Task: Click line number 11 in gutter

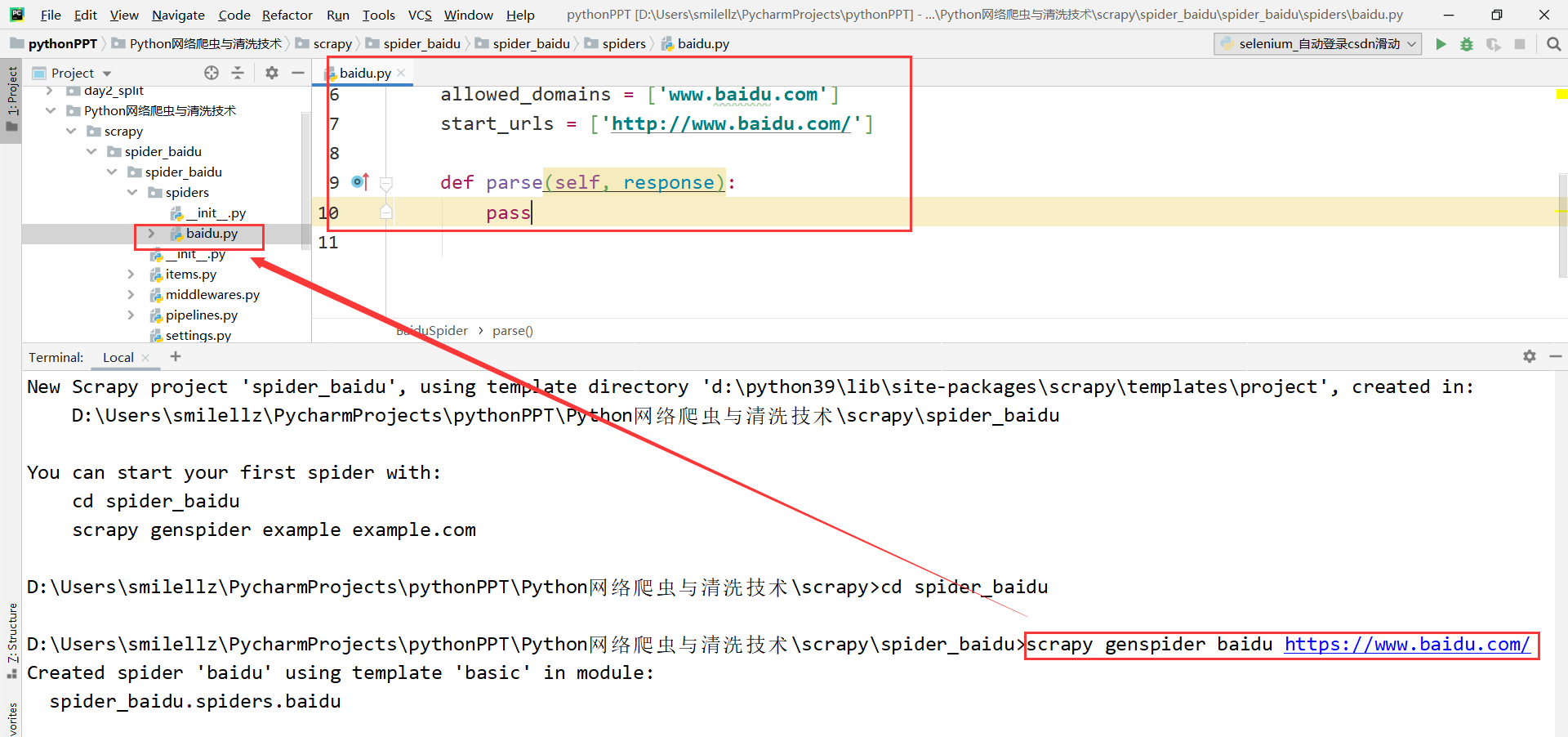Action: 328,243
